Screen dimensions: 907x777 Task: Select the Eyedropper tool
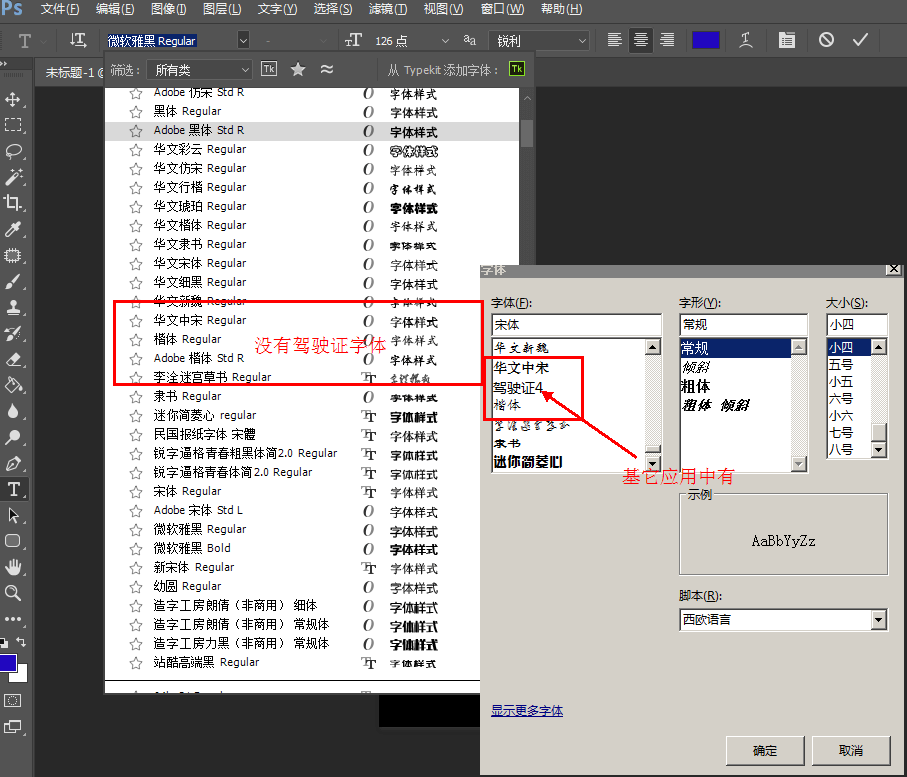coord(14,229)
